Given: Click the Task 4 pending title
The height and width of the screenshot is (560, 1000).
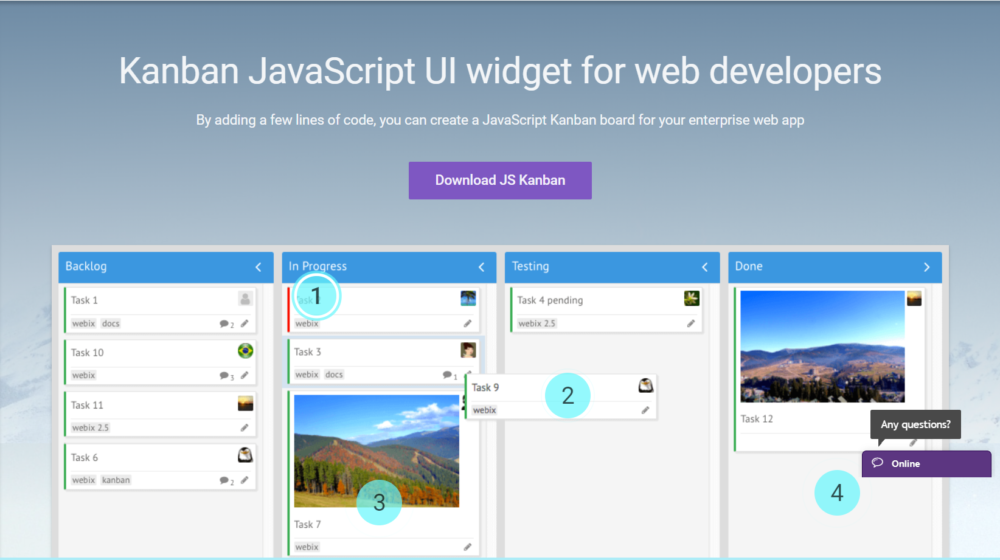Looking at the screenshot, I should point(550,300).
